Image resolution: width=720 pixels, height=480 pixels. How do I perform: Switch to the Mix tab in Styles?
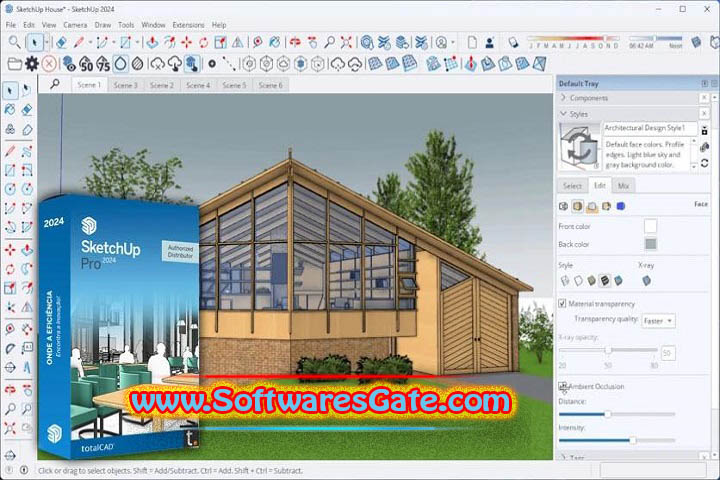coord(623,186)
